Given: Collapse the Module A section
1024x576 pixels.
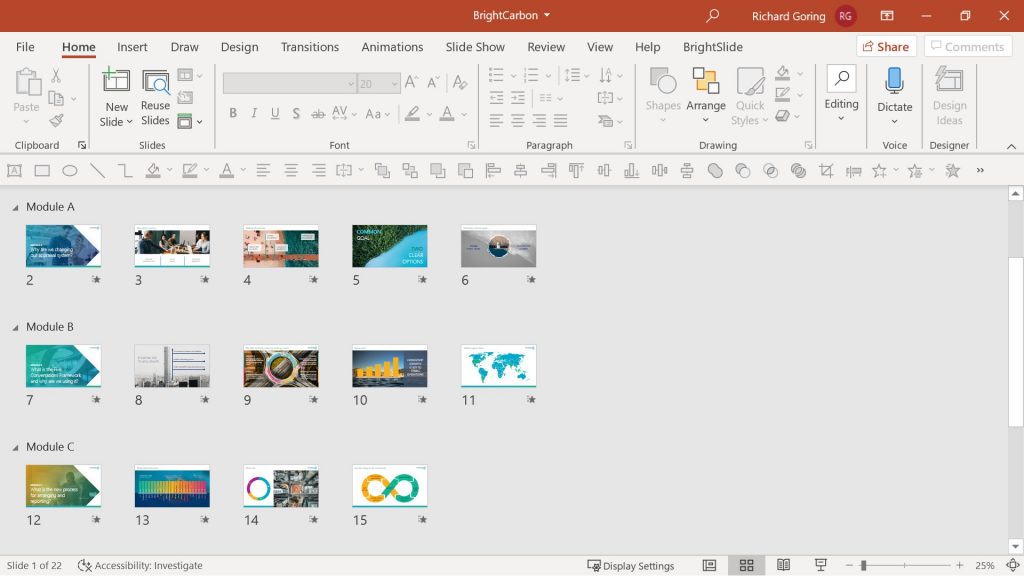Looking at the screenshot, I should (x=14, y=207).
